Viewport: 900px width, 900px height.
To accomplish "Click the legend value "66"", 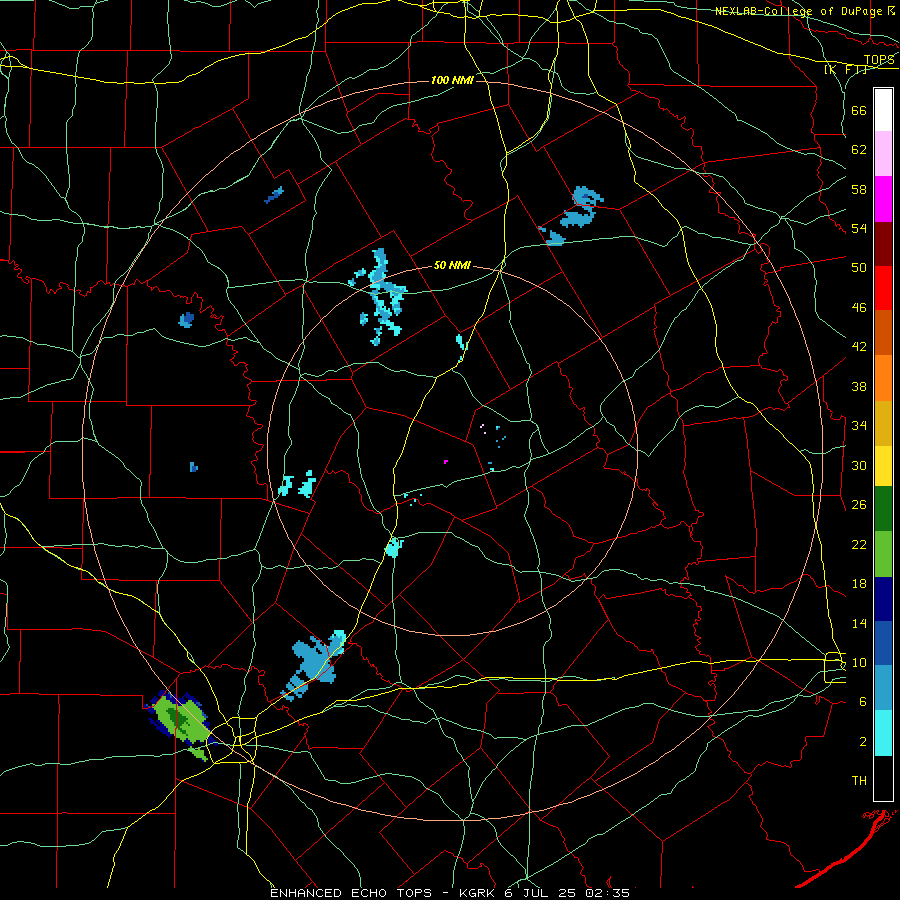I will pyautogui.click(x=859, y=110).
